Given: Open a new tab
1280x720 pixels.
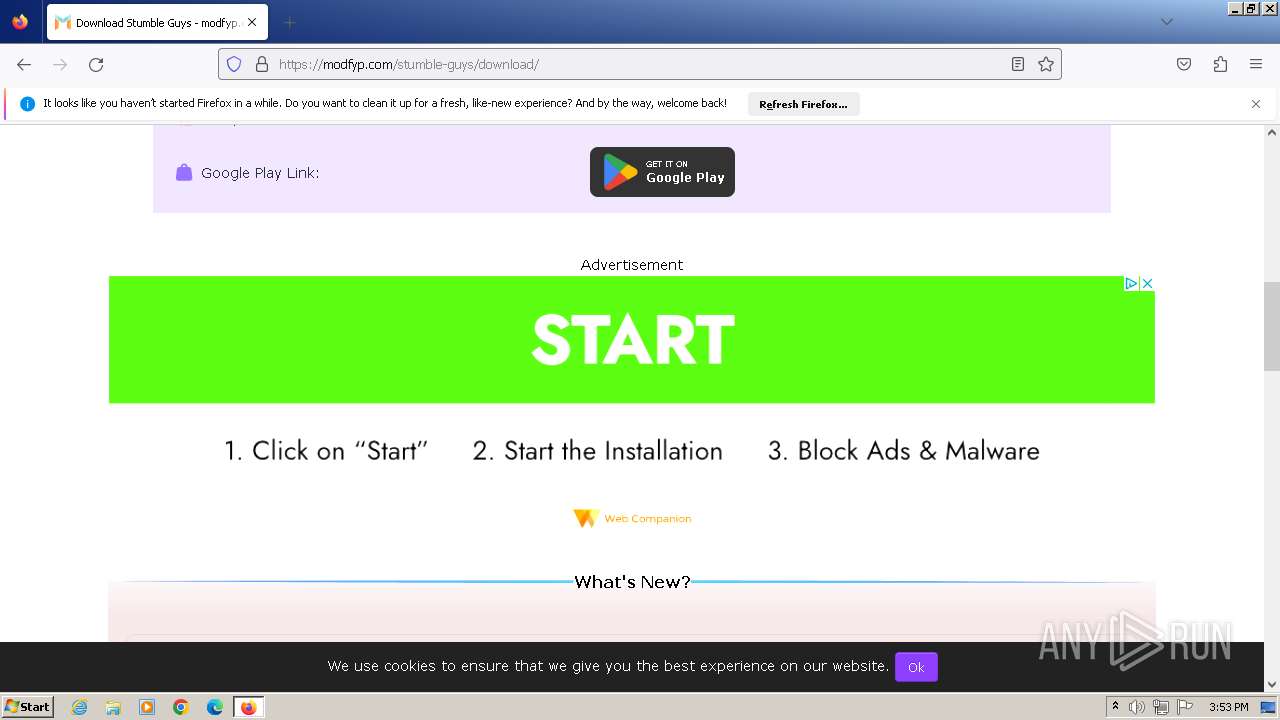Looking at the screenshot, I should (x=289, y=22).
